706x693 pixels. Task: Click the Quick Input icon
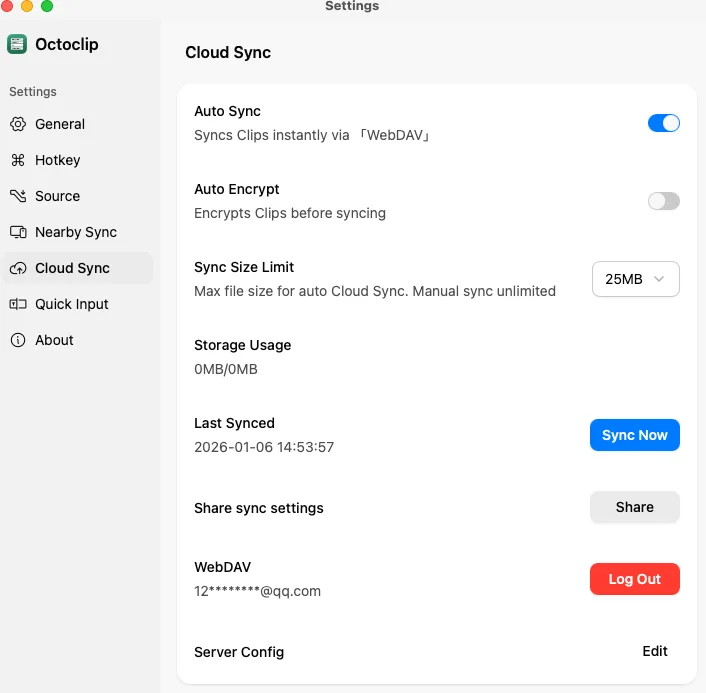click(18, 304)
